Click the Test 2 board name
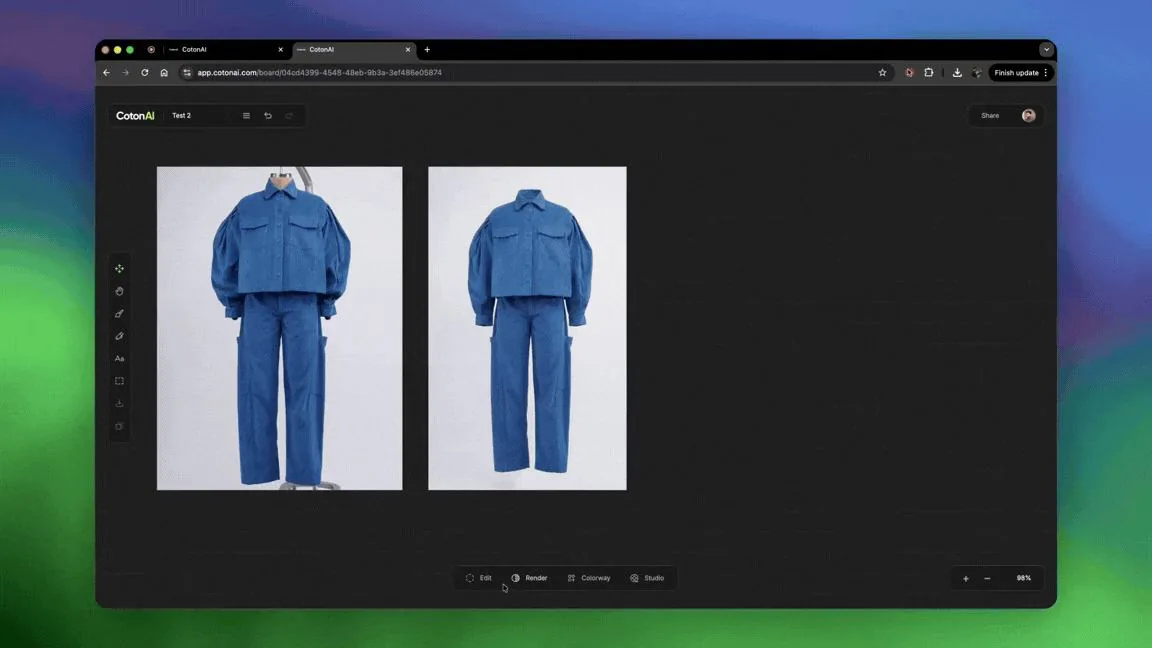1152x648 pixels. pos(181,115)
